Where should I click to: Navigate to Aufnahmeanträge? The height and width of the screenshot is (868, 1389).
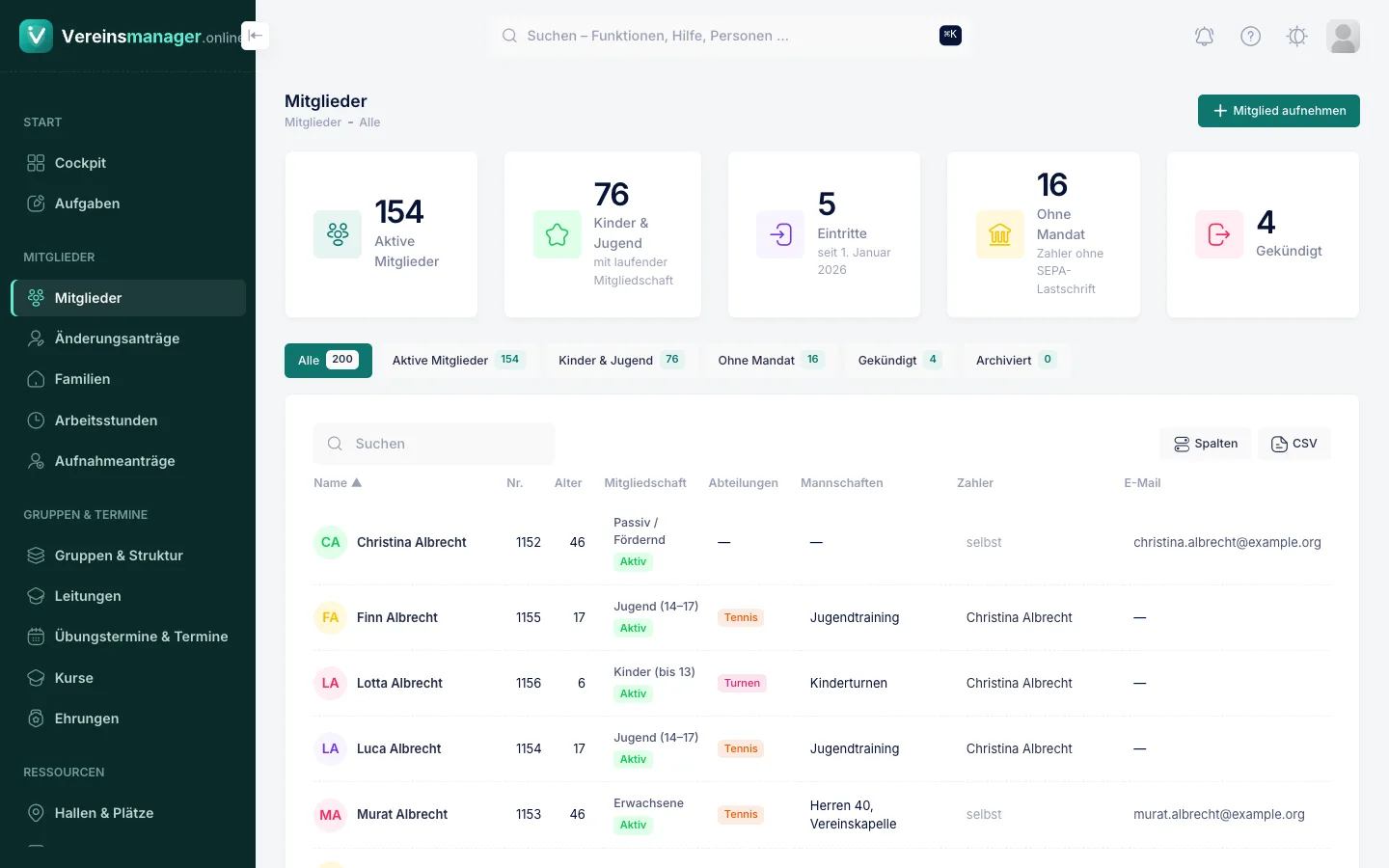click(127, 461)
